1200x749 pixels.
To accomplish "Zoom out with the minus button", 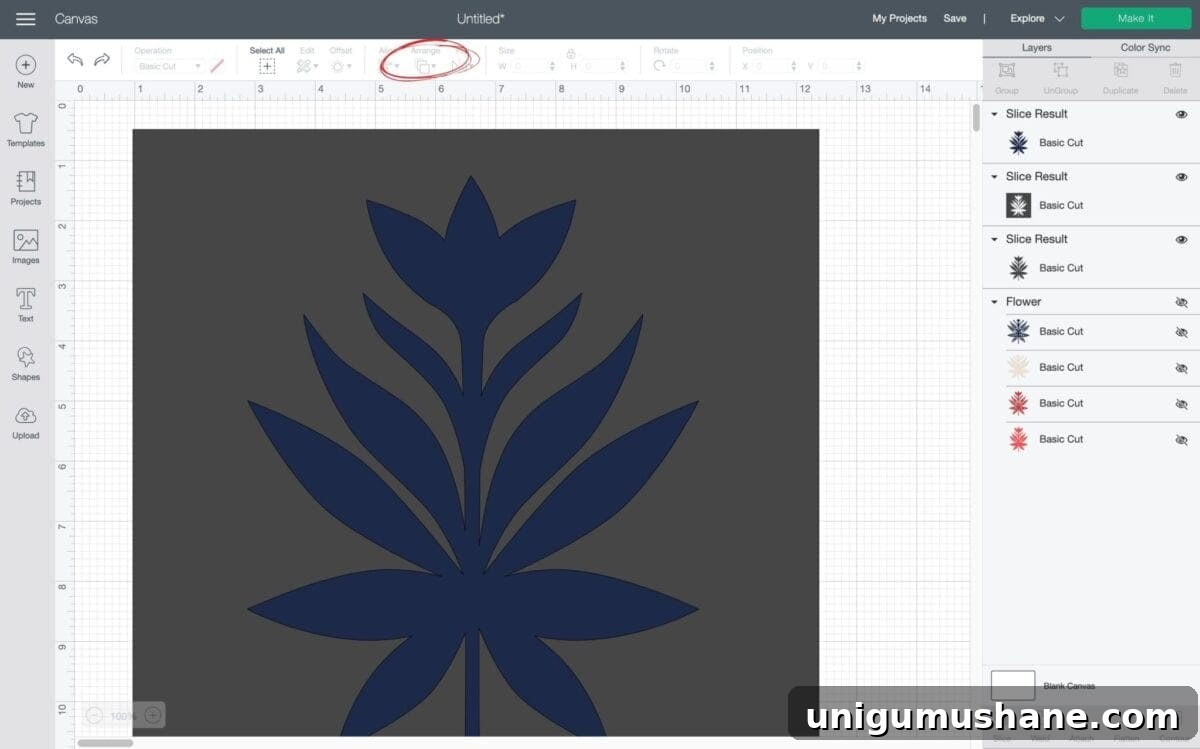I will pyautogui.click(x=94, y=715).
